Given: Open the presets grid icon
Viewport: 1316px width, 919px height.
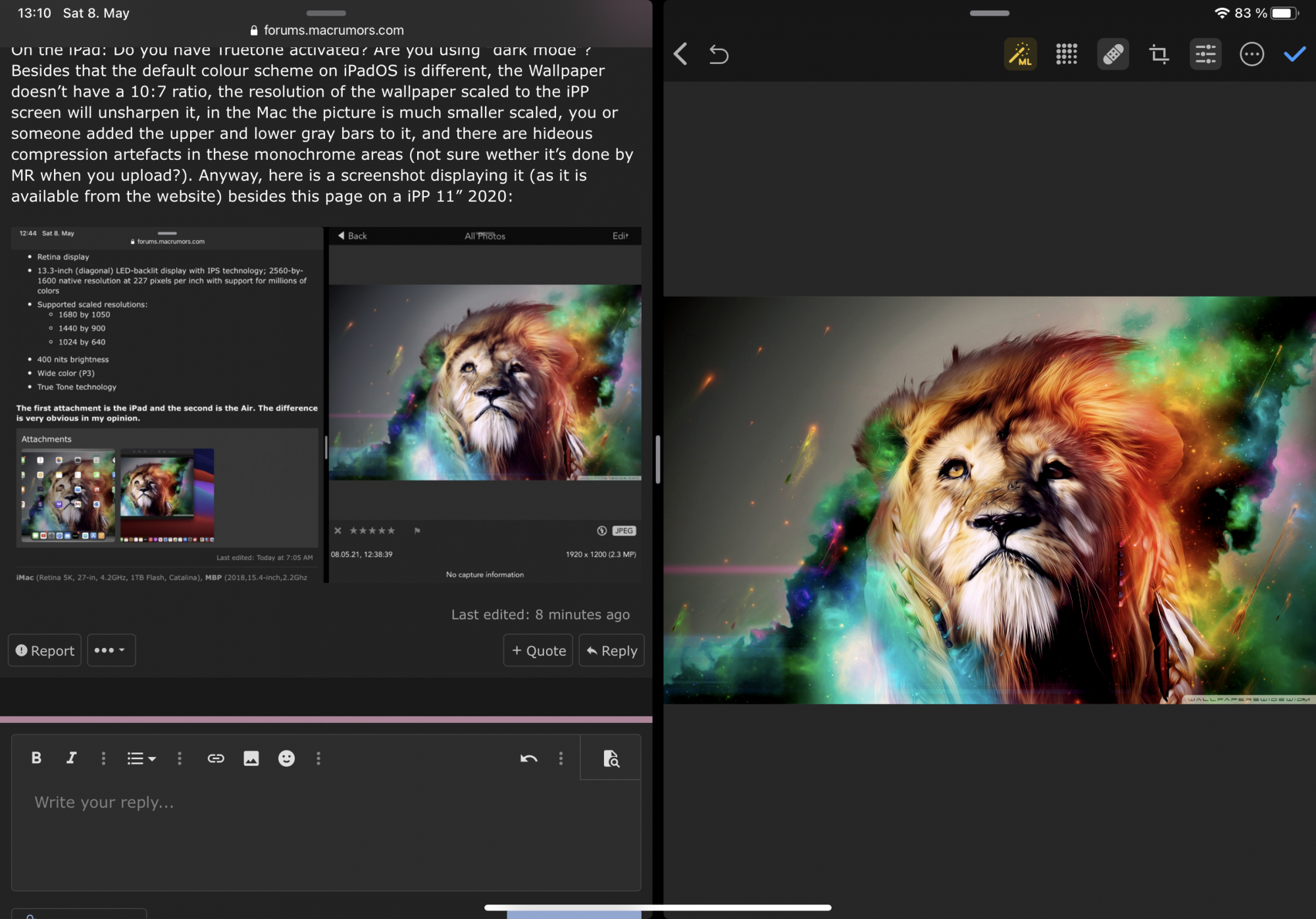Looking at the screenshot, I should [x=1066, y=54].
